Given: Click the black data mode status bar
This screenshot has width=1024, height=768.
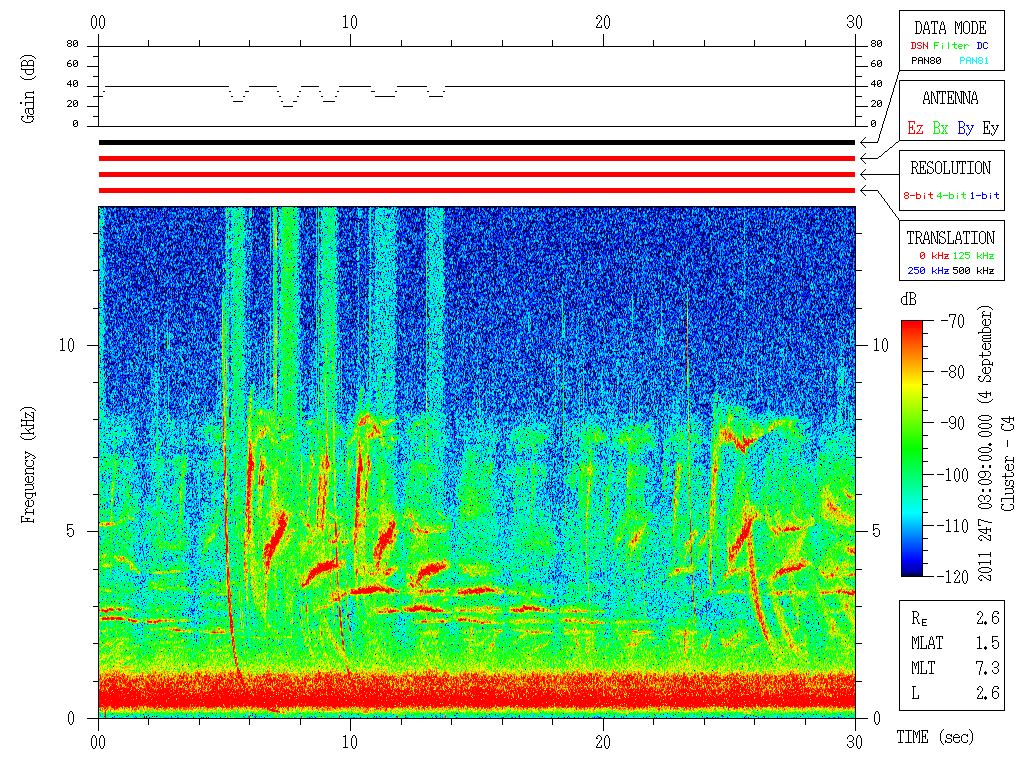Looking at the screenshot, I should [x=477, y=142].
